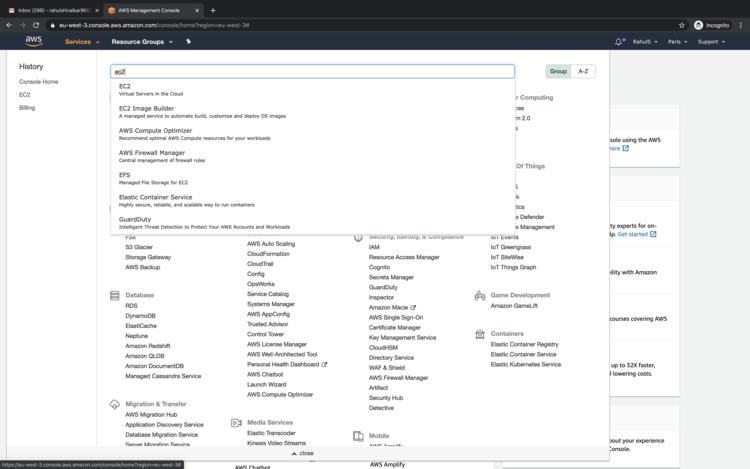Click the pin shortcut icon in navbar
Image resolution: width=750 pixels, height=469 pixels.
188,42
